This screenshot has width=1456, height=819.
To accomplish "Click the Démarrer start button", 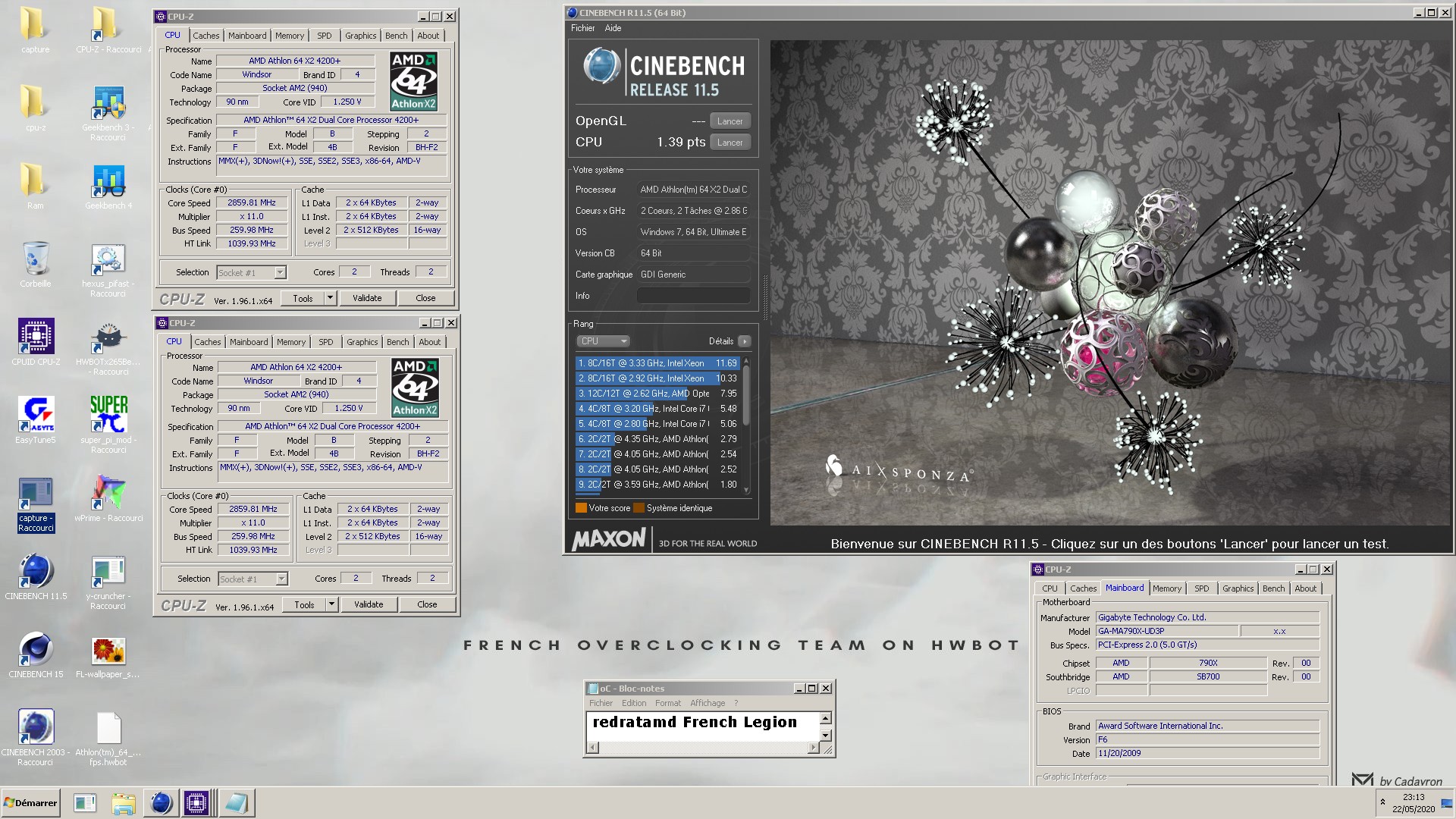I will [30, 803].
